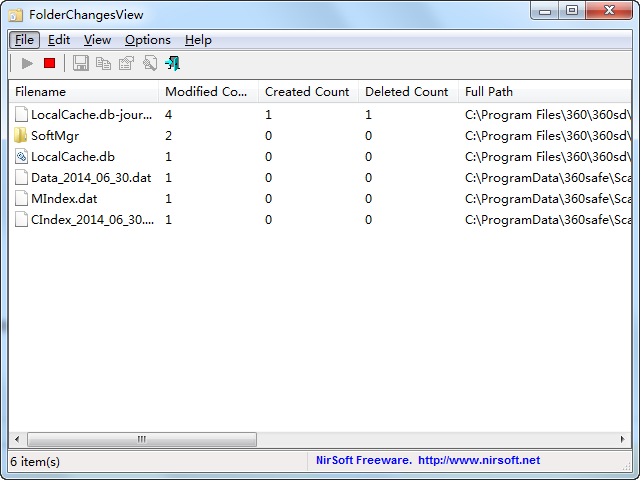
Task: Select the CIndex_2014_06_30.... filename text
Action: pos(93,220)
